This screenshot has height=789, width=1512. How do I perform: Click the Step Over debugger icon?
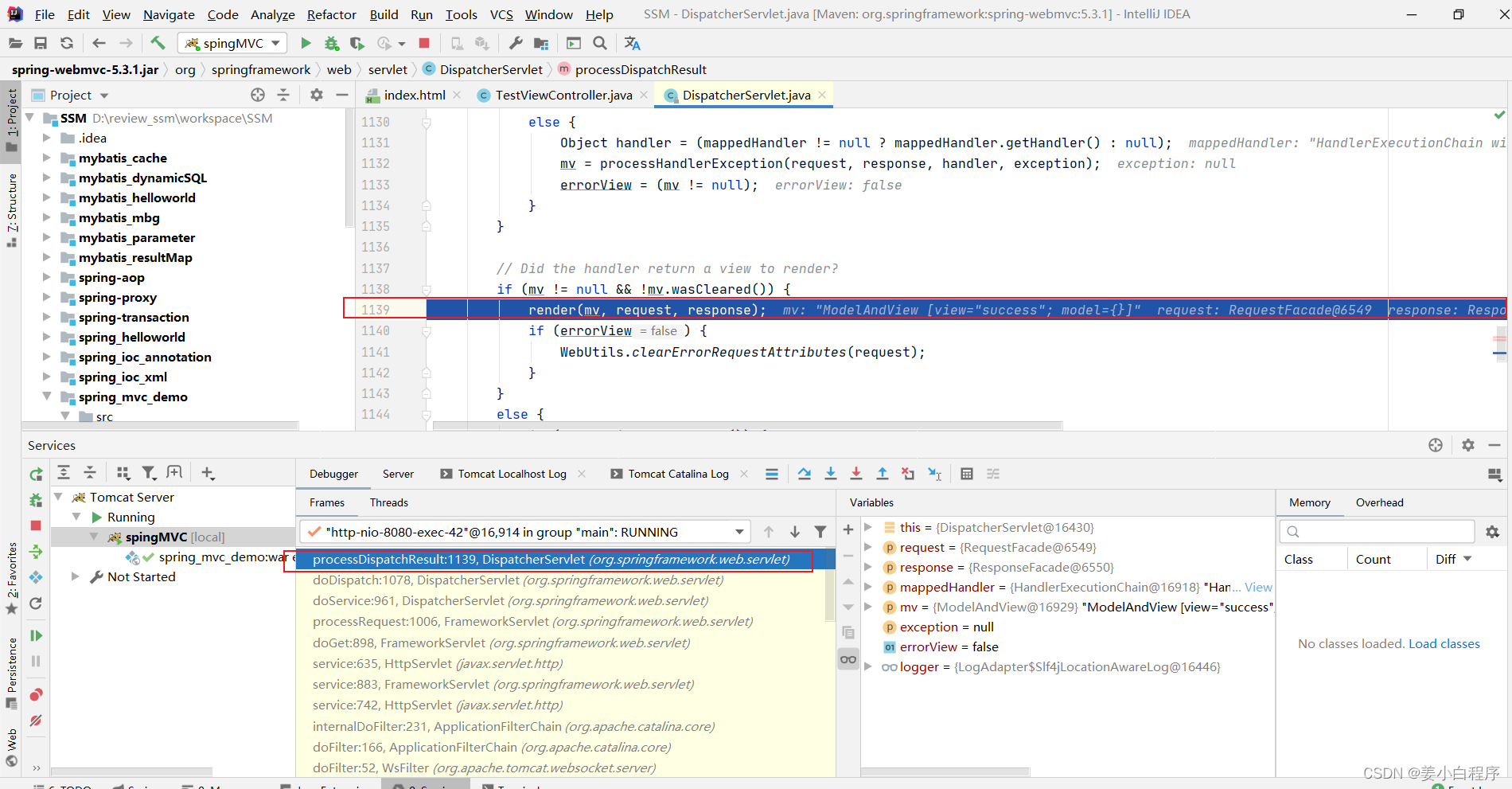point(805,474)
